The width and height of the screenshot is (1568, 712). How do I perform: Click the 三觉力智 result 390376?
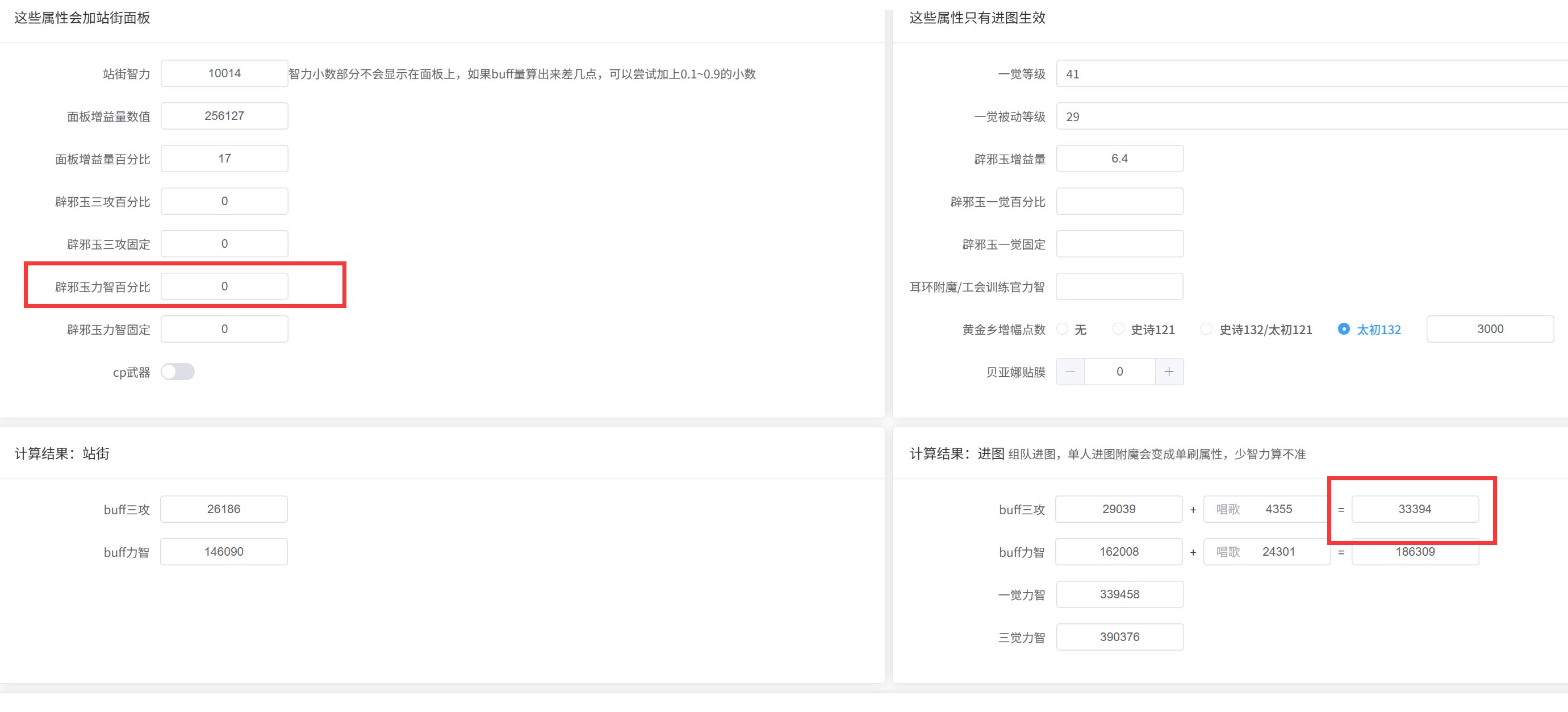[x=1120, y=637]
